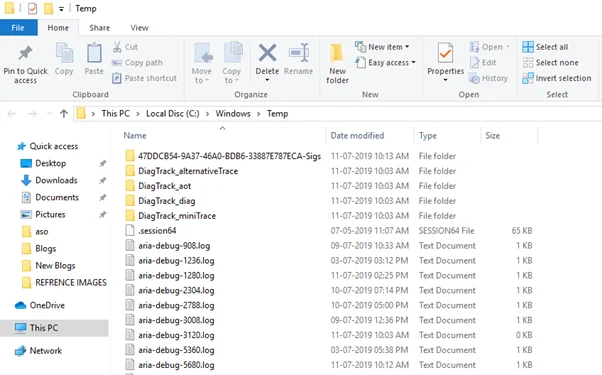This screenshot has width=602, height=375.
Task: Click Pin to Quick access icon
Action: pos(25,53)
